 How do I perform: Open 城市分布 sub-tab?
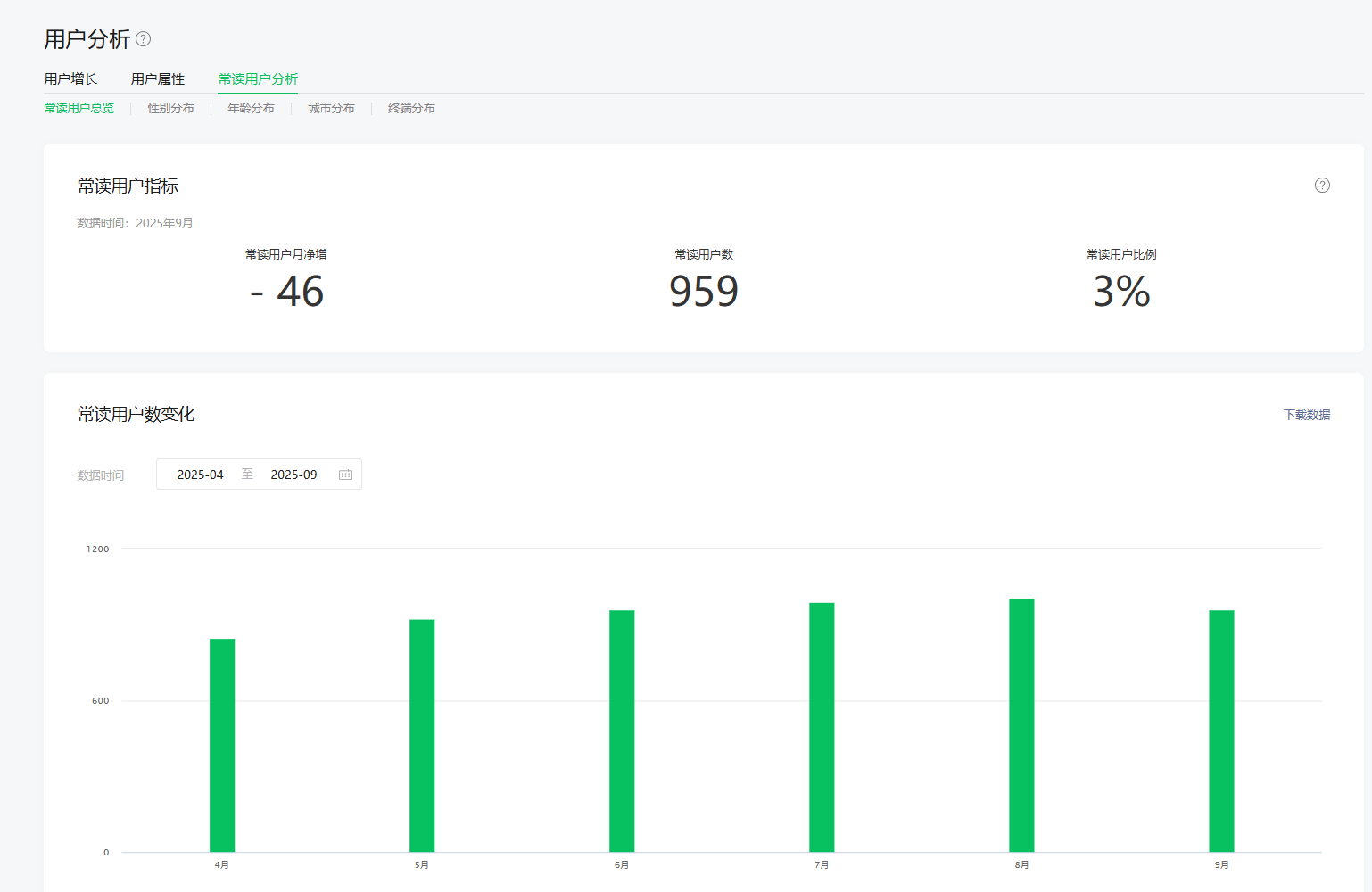click(x=331, y=108)
